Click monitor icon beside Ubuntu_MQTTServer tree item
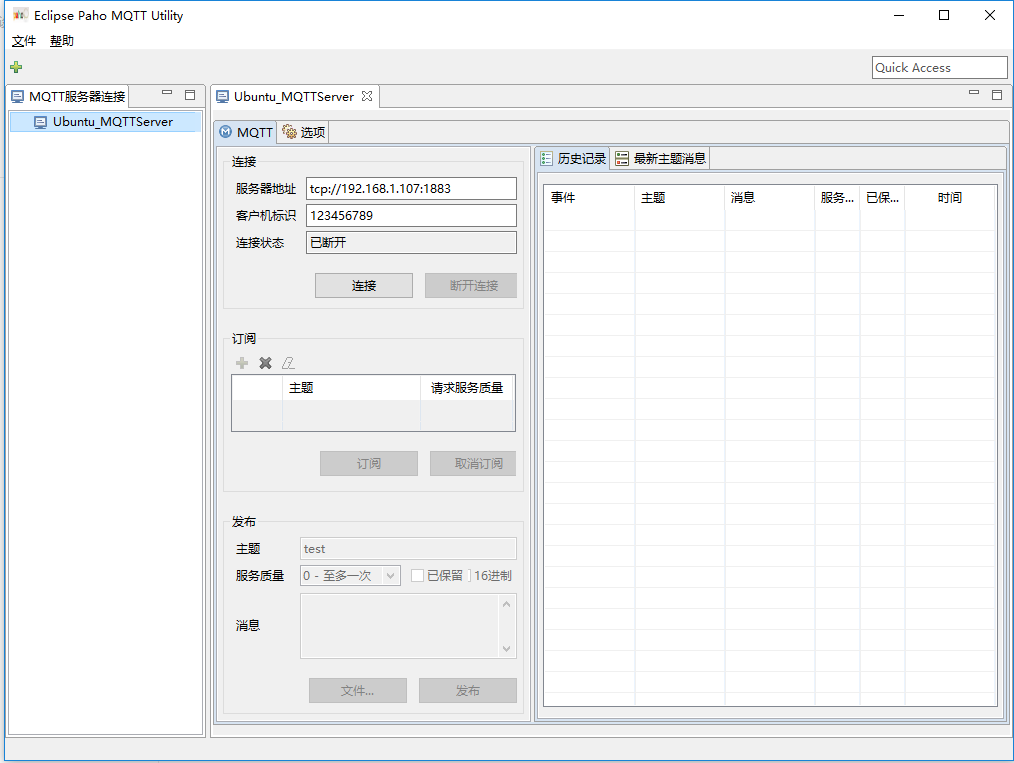The width and height of the screenshot is (1014, 763). point(40,122)
